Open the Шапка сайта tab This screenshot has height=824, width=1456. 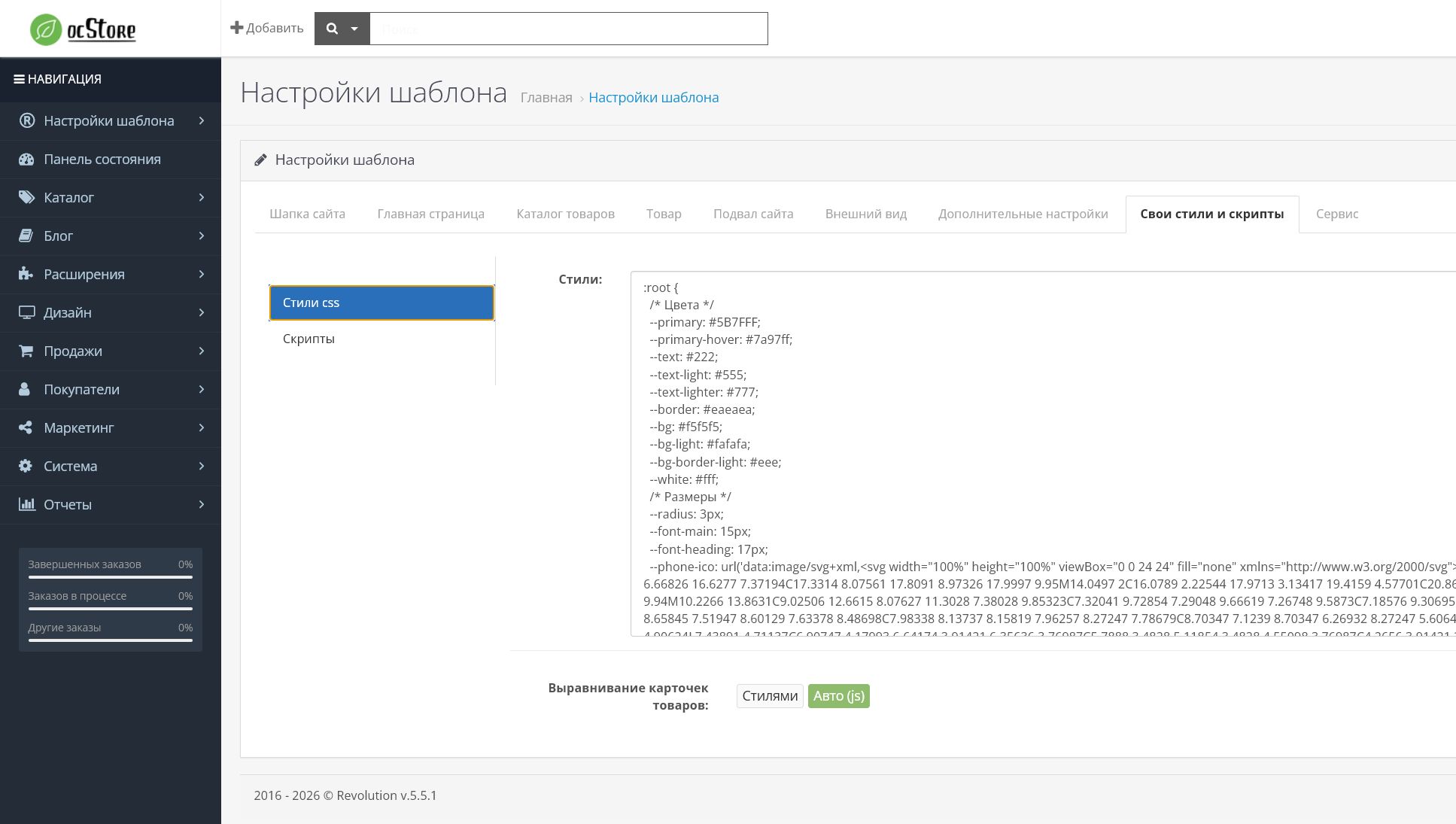click(307, 214)
